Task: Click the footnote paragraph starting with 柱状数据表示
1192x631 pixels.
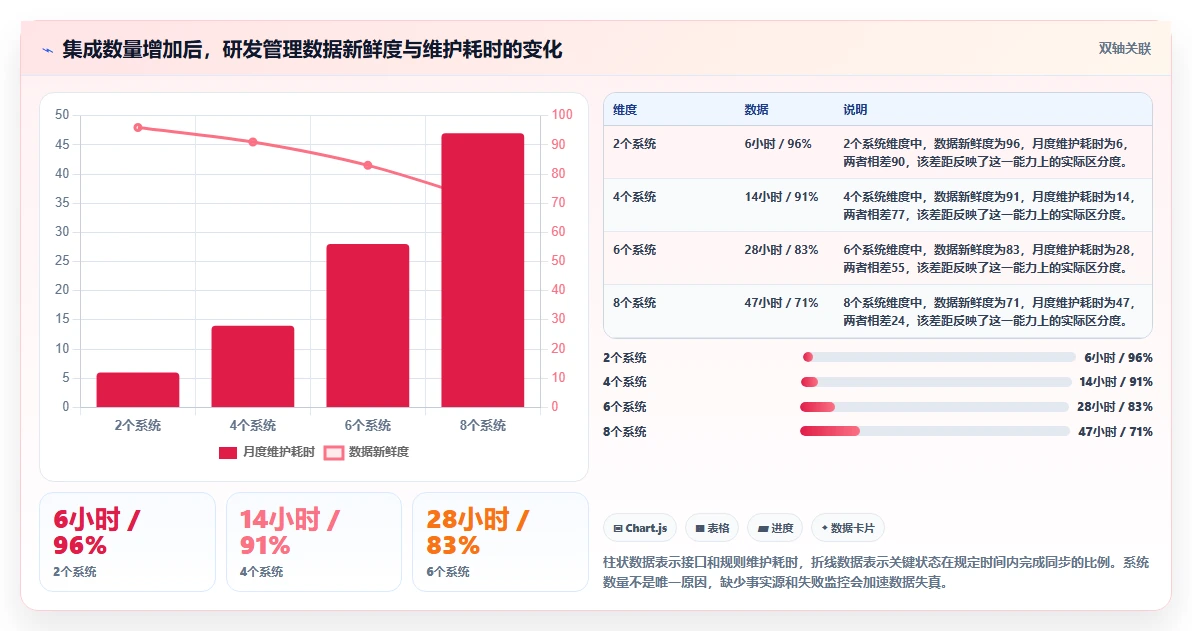Action: point(876,572)
